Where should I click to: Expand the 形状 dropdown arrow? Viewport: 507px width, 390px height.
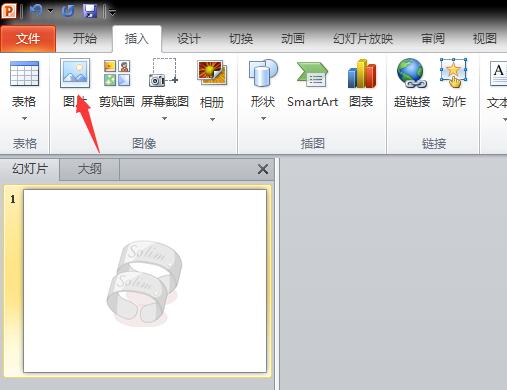tap(263, 118)
